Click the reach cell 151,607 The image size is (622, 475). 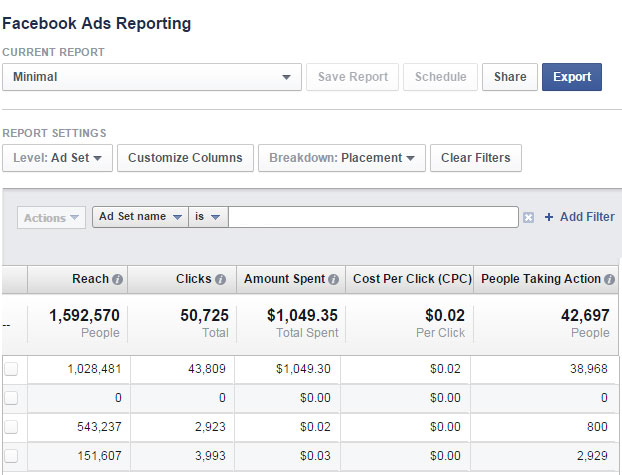99,456
